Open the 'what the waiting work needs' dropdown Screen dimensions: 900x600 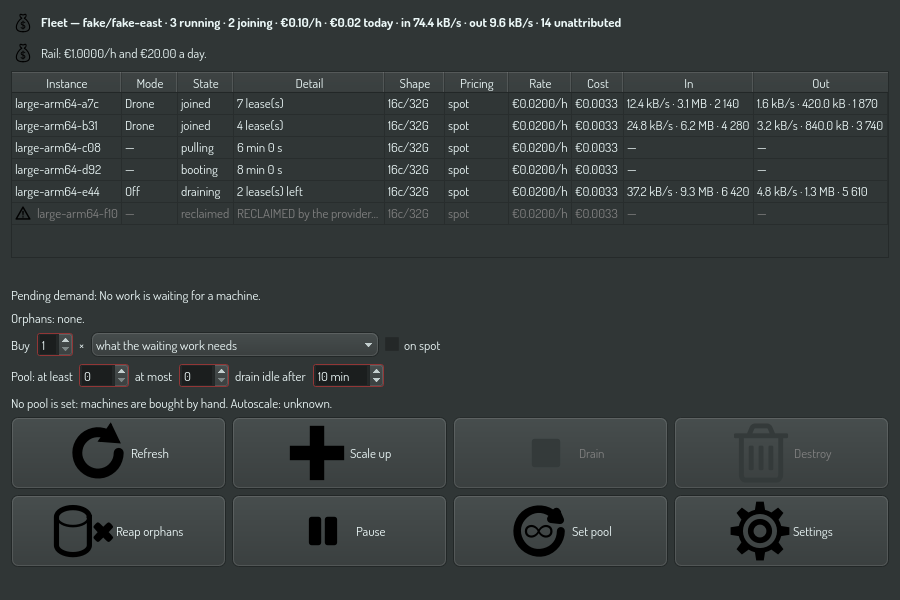click(x=235, y=345)
